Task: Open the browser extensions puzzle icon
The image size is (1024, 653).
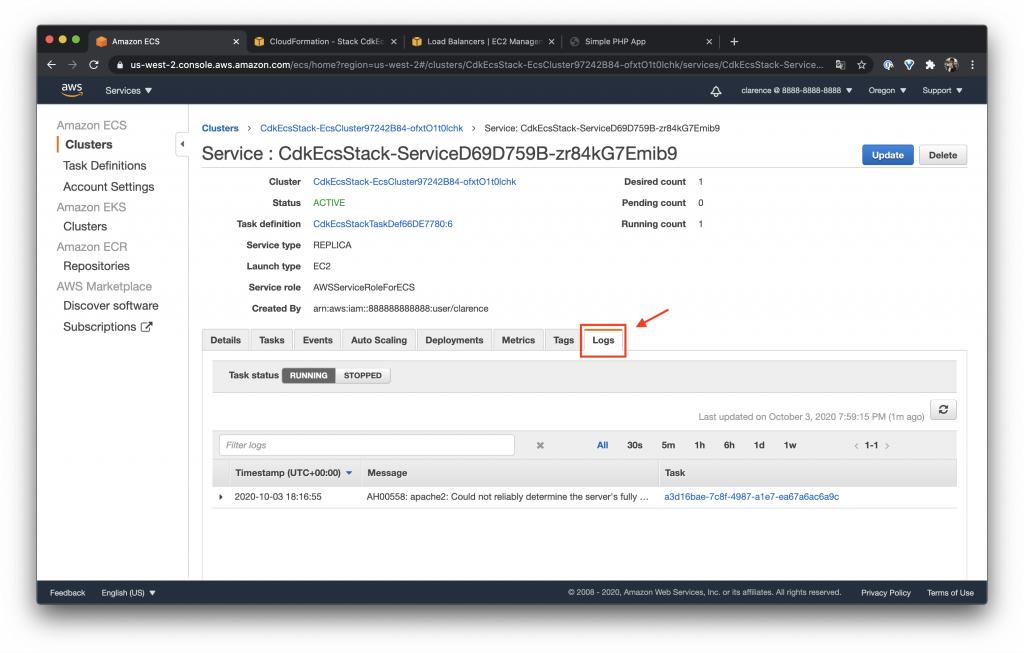Action: pyautogui.click(x=930, y=65)
